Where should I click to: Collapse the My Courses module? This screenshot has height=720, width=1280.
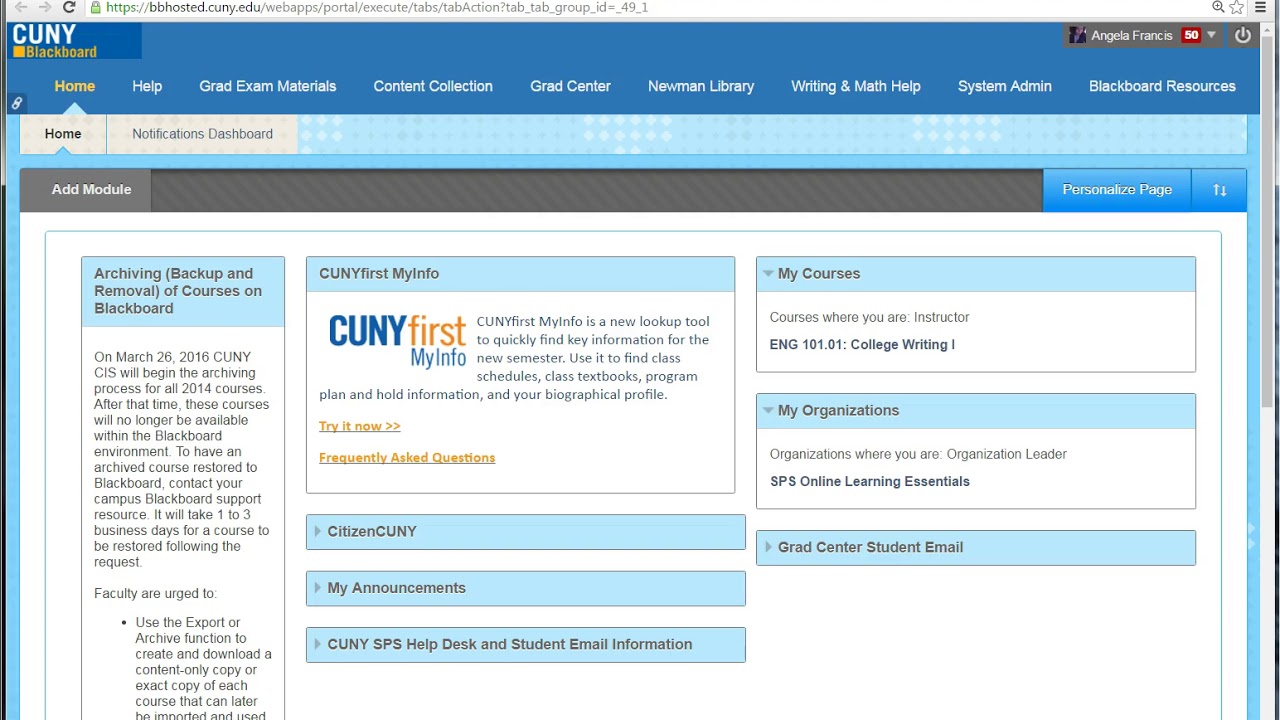click(x=768, y=274)
